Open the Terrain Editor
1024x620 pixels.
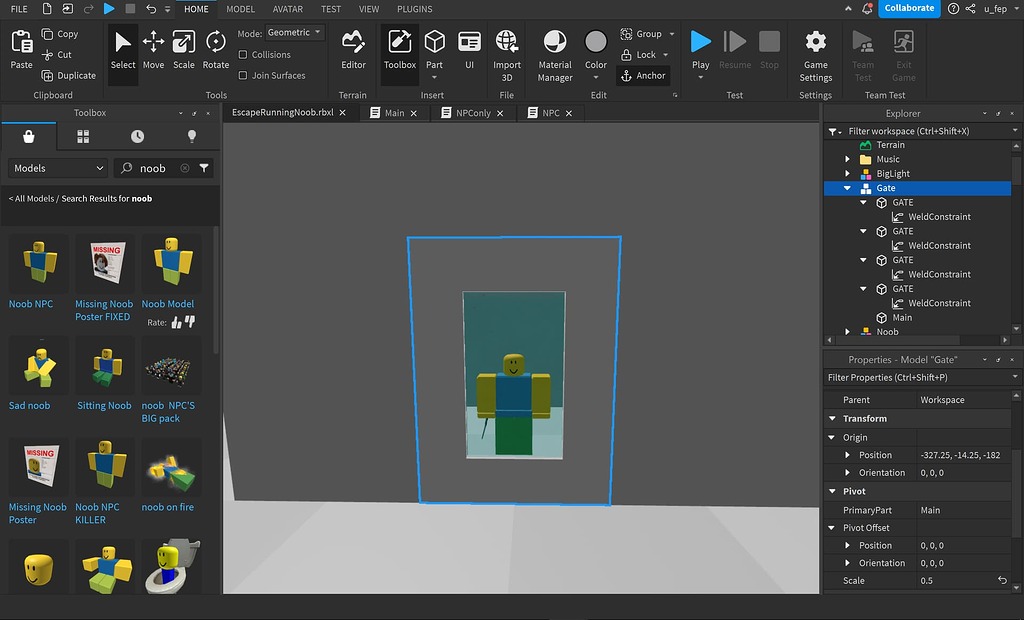click(353, 50)
